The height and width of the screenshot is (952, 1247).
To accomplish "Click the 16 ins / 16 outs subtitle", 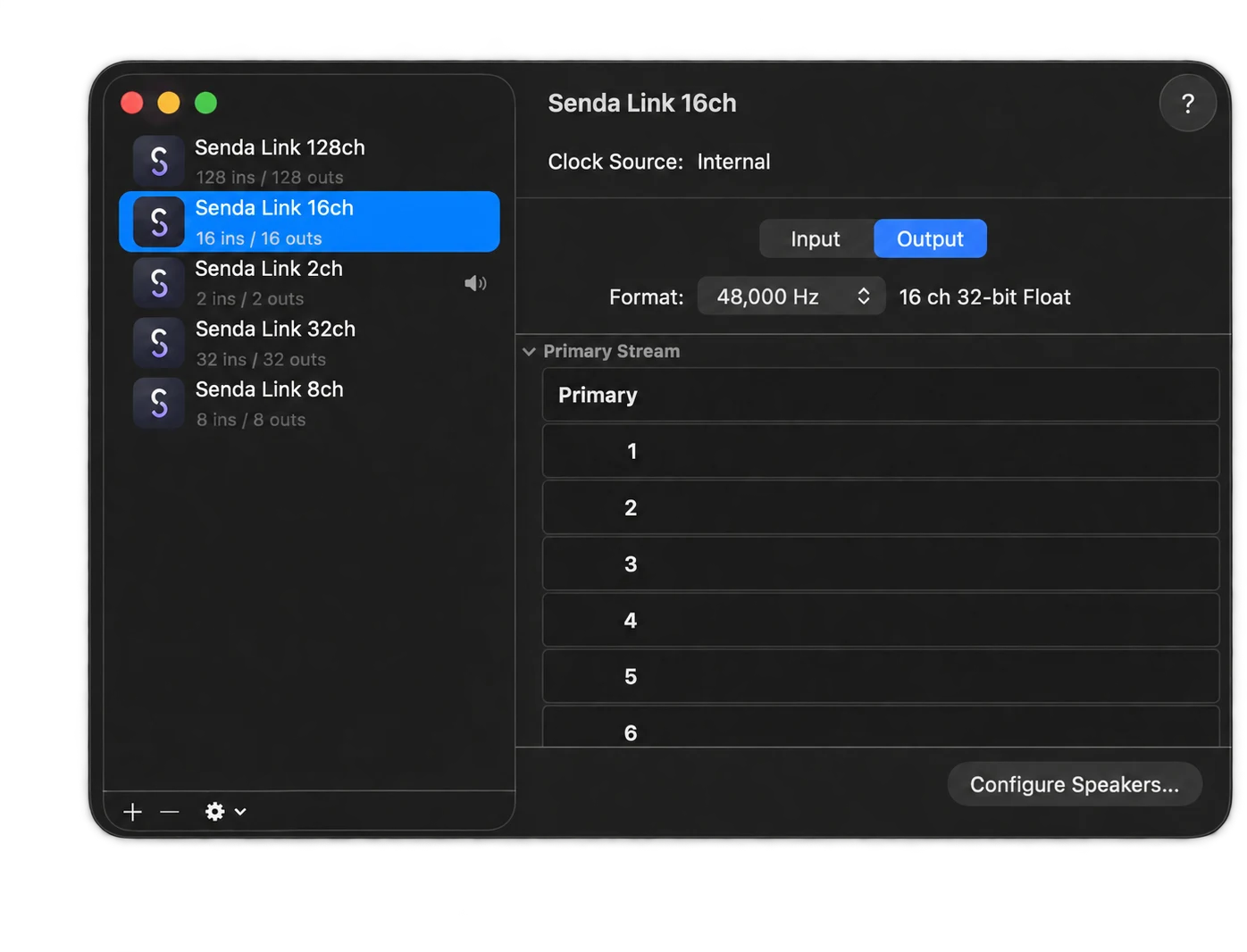I will [x=259, y=238].
